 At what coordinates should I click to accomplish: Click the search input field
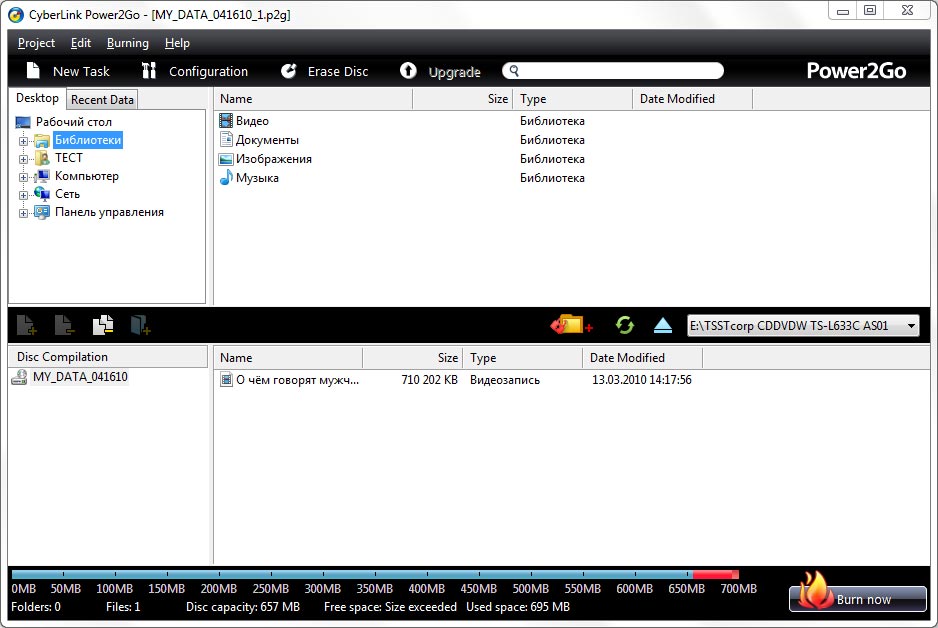pos(613,71)
